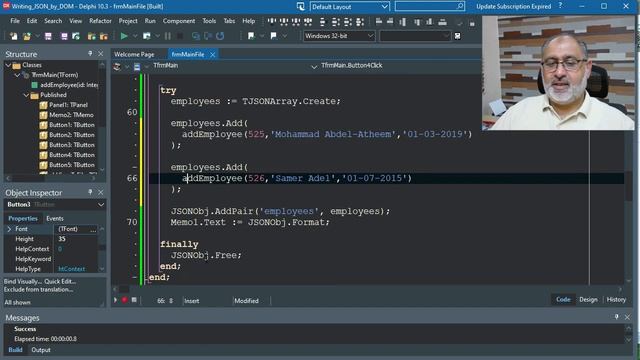Click the View Unit bookmark icon
The height and width of the screenshot is (360, 640).
273,36
